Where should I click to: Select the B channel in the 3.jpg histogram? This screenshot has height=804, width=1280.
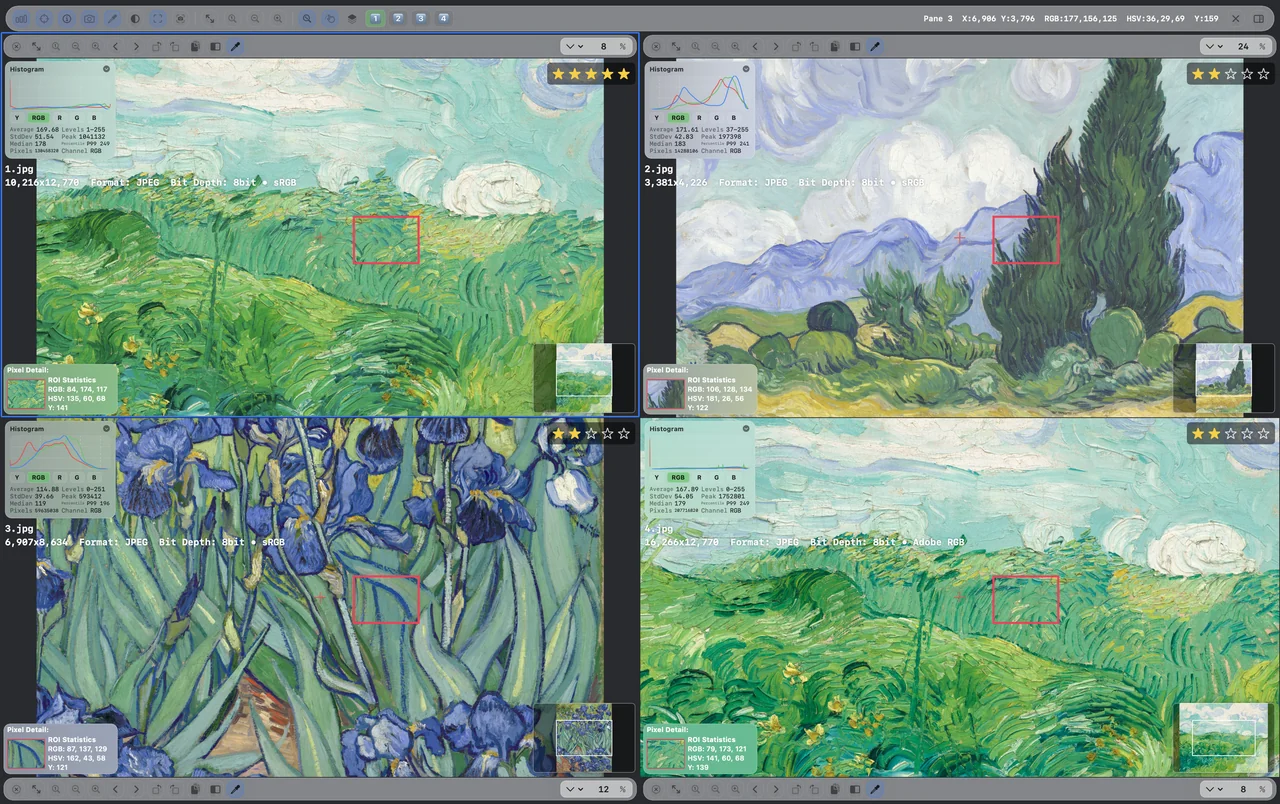[96, 478]
